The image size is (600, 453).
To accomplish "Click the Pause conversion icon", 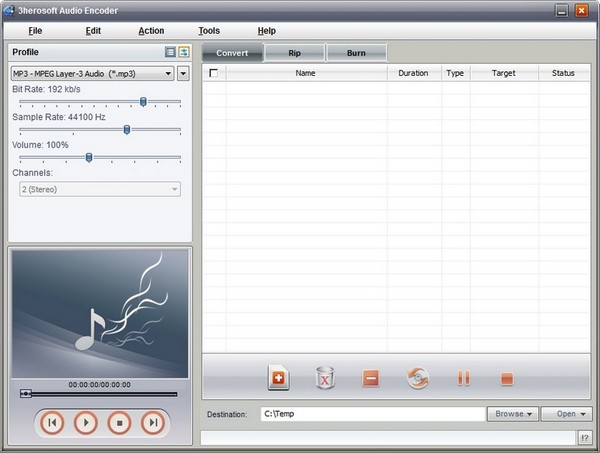I will click(464, 379).
